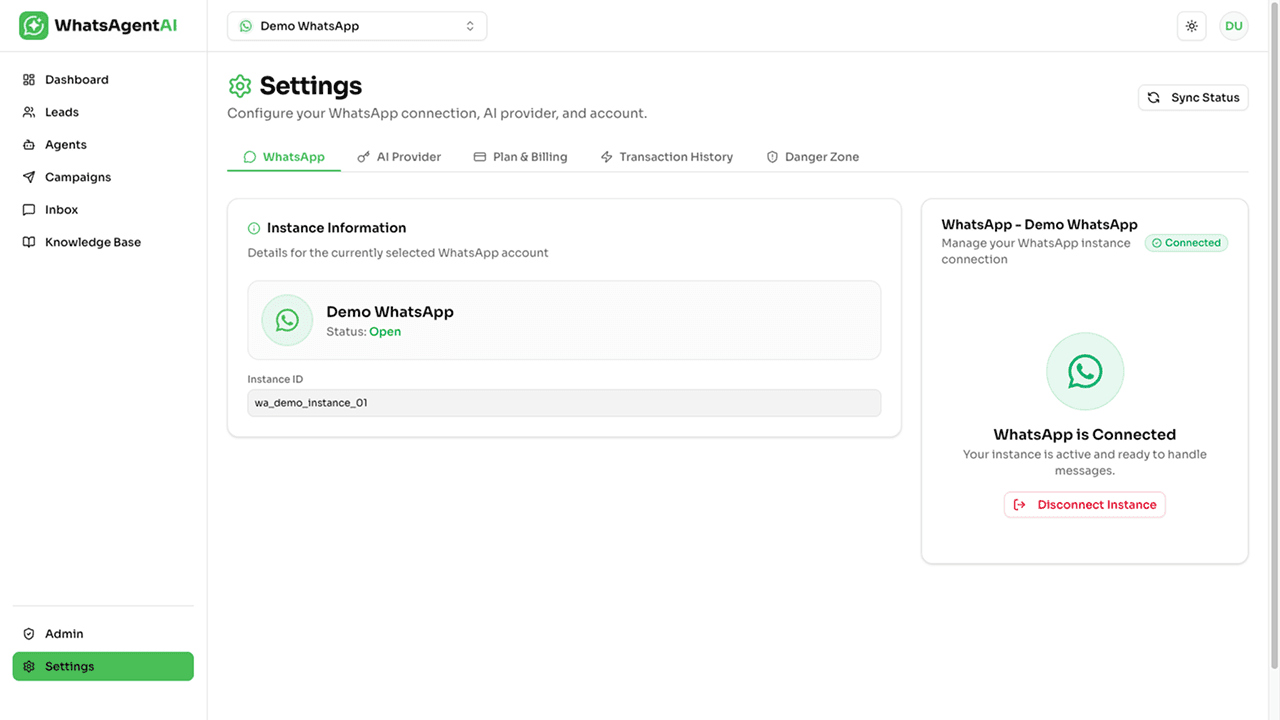This screenshot has width=1280, height=720.
Task: Click the Settings page title text
Action: pos(311,86)
